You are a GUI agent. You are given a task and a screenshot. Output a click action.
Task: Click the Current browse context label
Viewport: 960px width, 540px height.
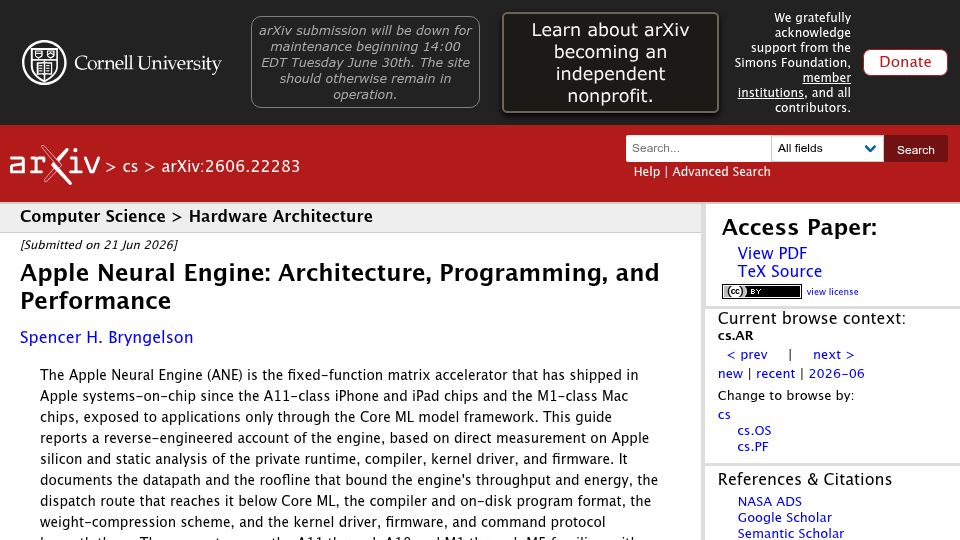tap(811, 318)
